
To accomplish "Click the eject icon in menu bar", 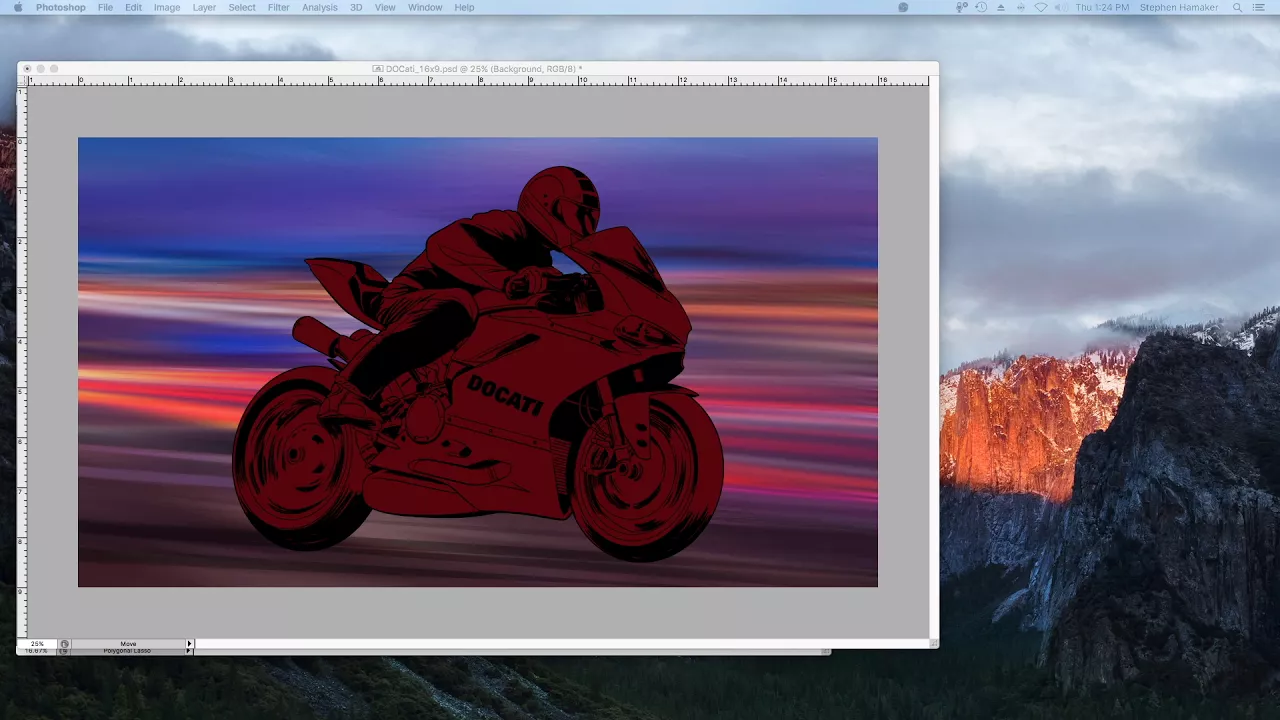I will (1001, 7).
